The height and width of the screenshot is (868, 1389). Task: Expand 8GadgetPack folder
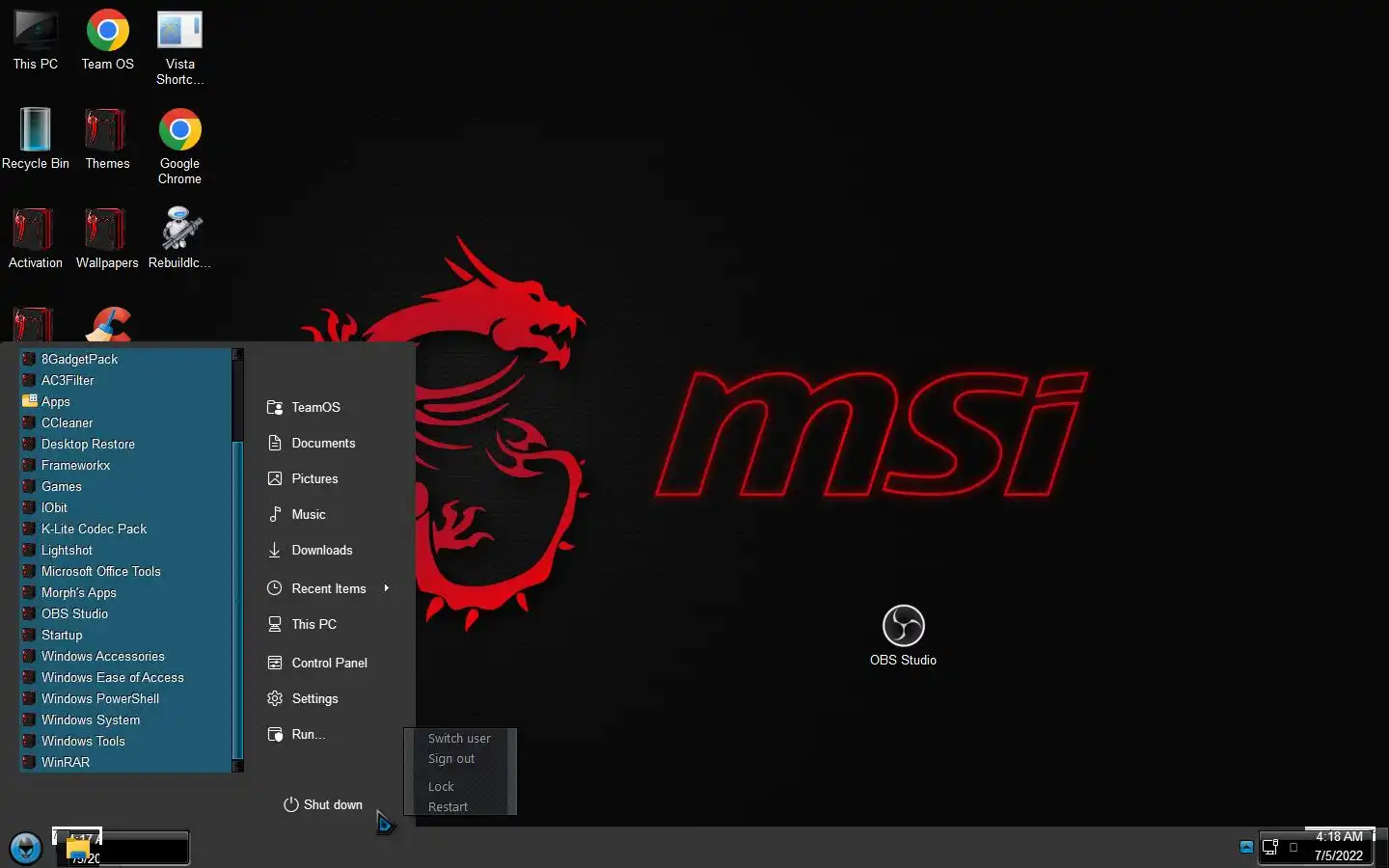click(126, 359)
